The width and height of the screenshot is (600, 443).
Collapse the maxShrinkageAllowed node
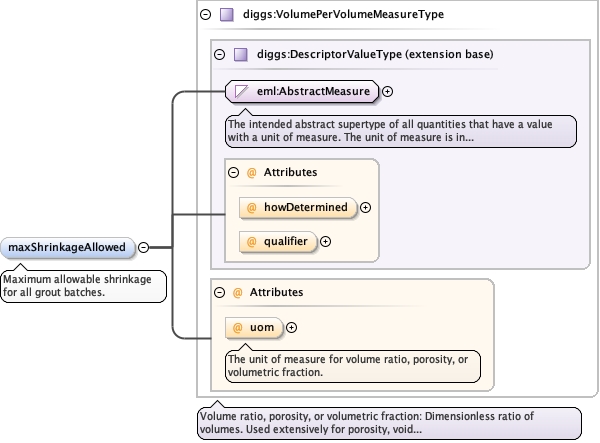143,247
